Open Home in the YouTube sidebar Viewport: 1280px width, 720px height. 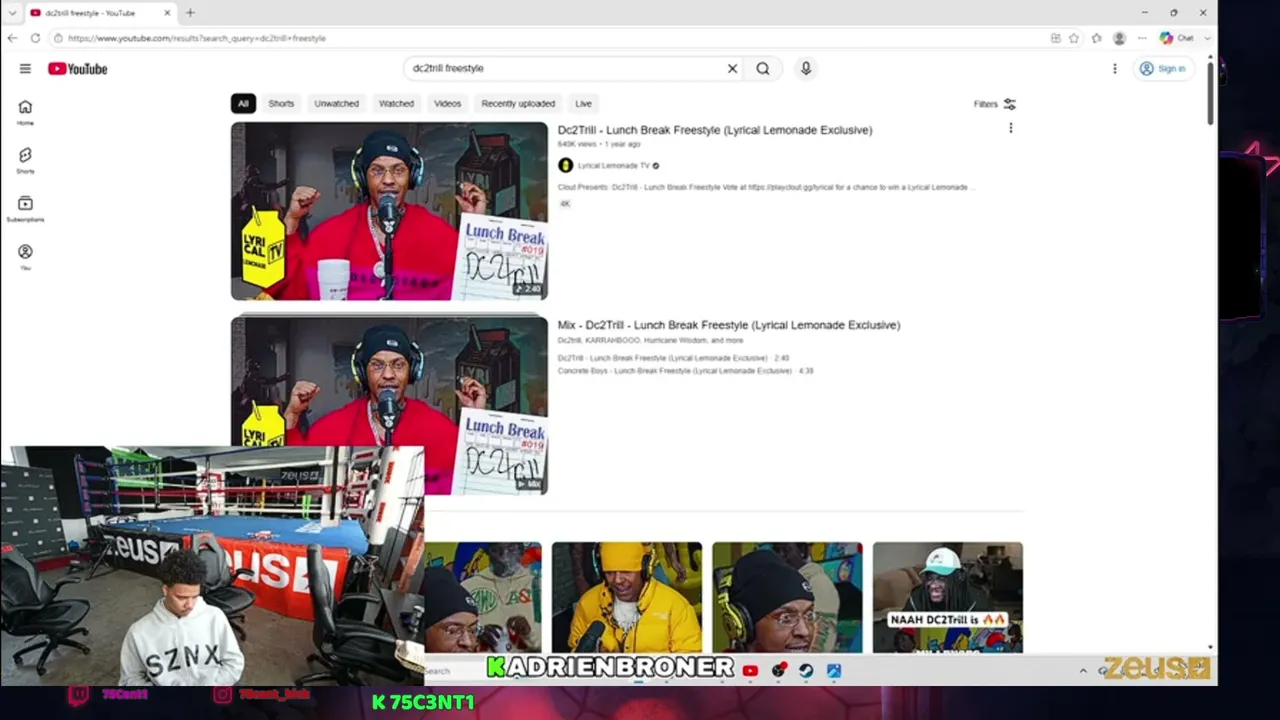[25, 112]
